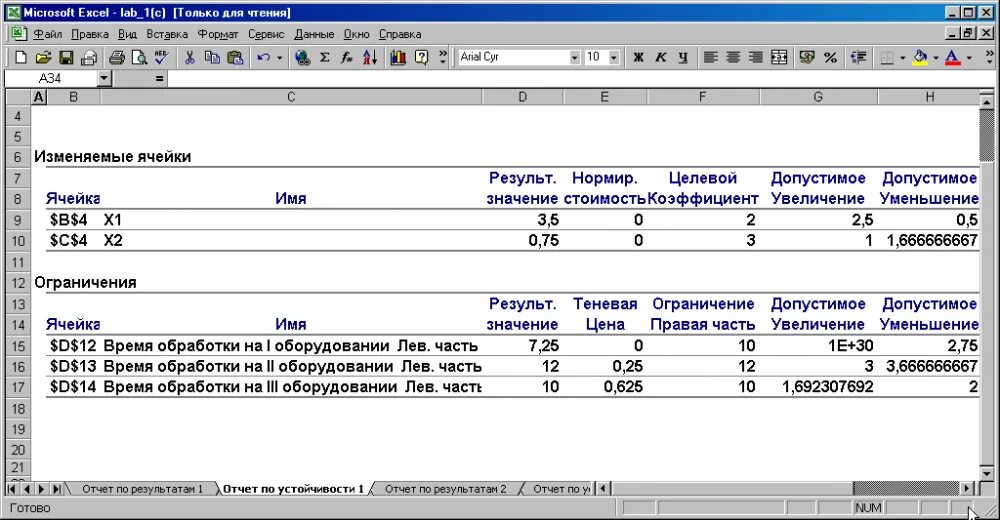1000x520 pixels.
Task: Open the Формат menu
Action: point(217,34)
